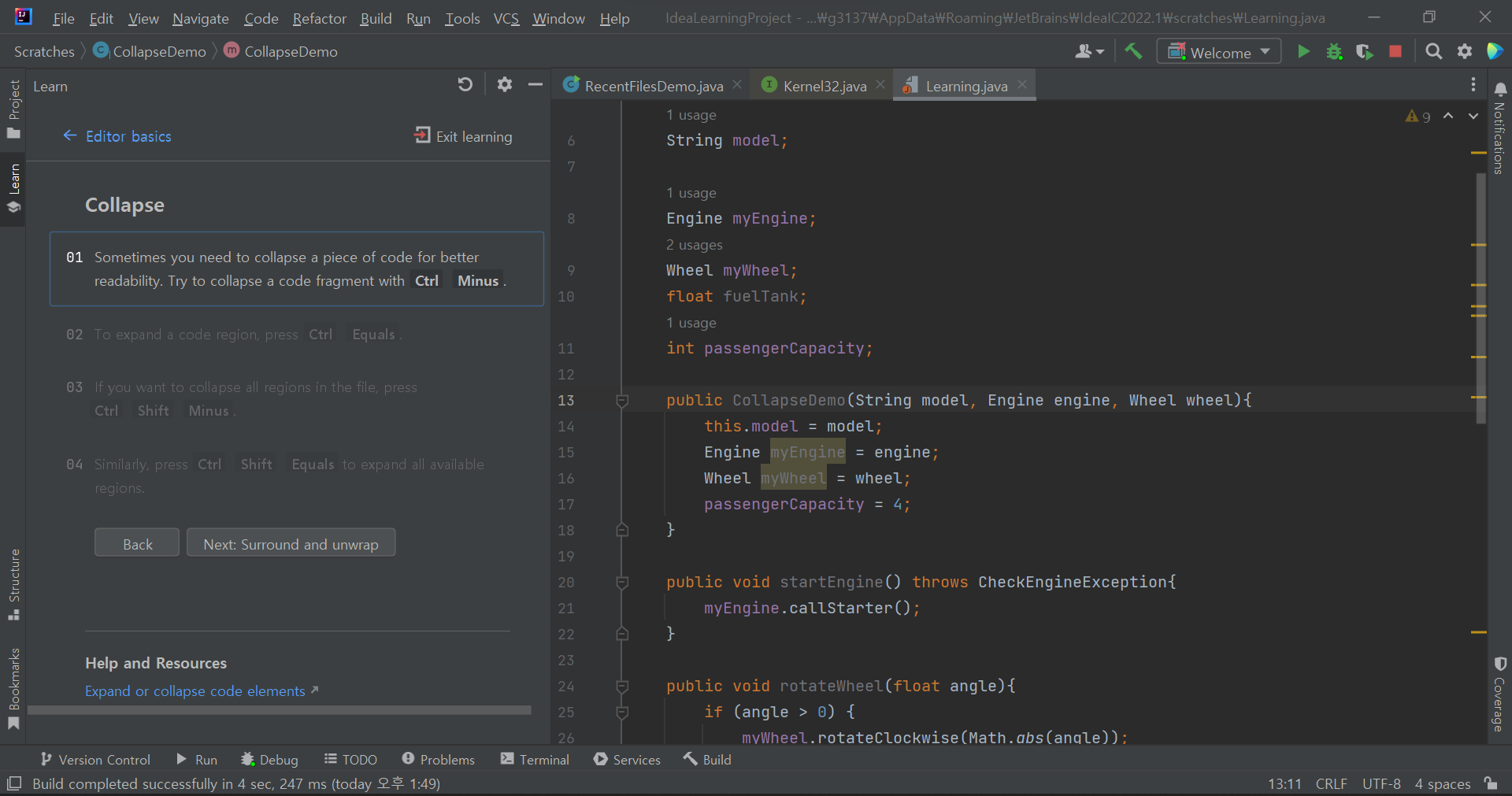This screenshot has width=1512, height=796.
Task: Click the Bottom Build tool window button
Action: pos(708,760)
